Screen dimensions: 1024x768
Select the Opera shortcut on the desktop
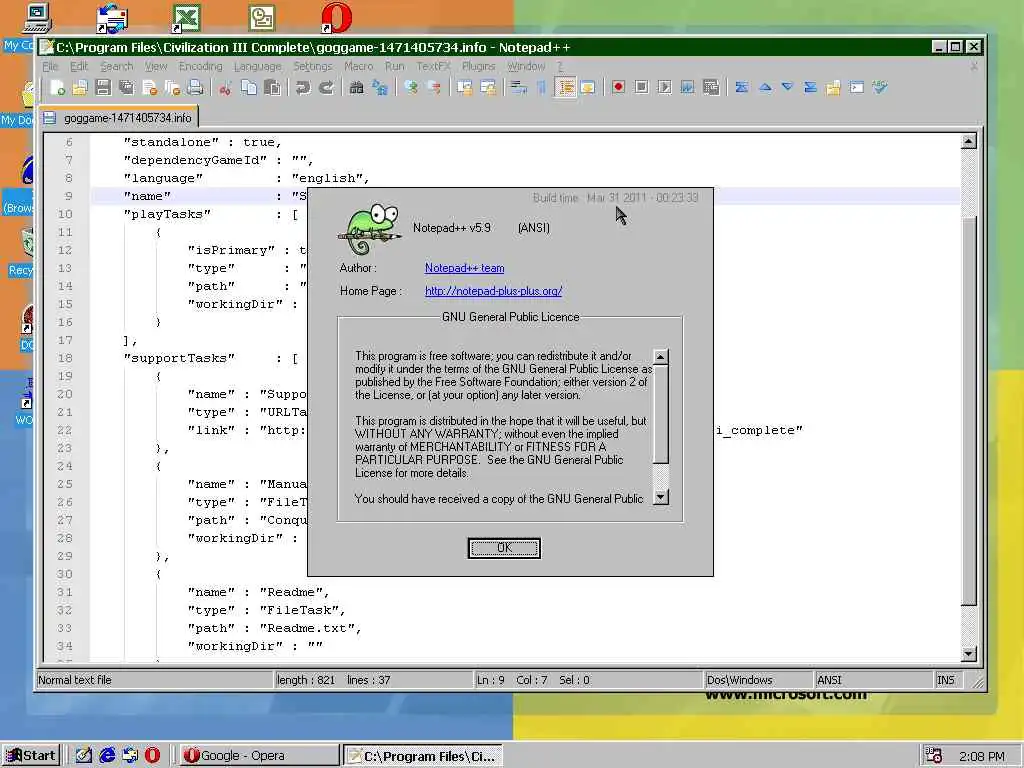[336, 18]
